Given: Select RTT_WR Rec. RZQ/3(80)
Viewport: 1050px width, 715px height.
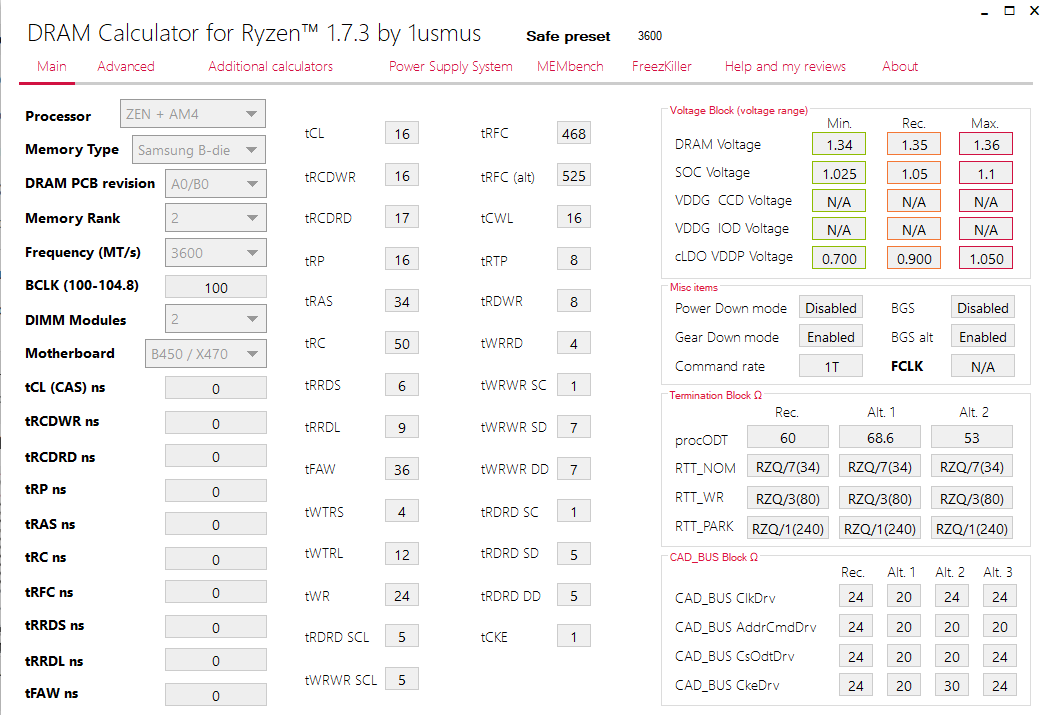Looking at the screenshot, I should pyautogui.click(x=788, y=499).
